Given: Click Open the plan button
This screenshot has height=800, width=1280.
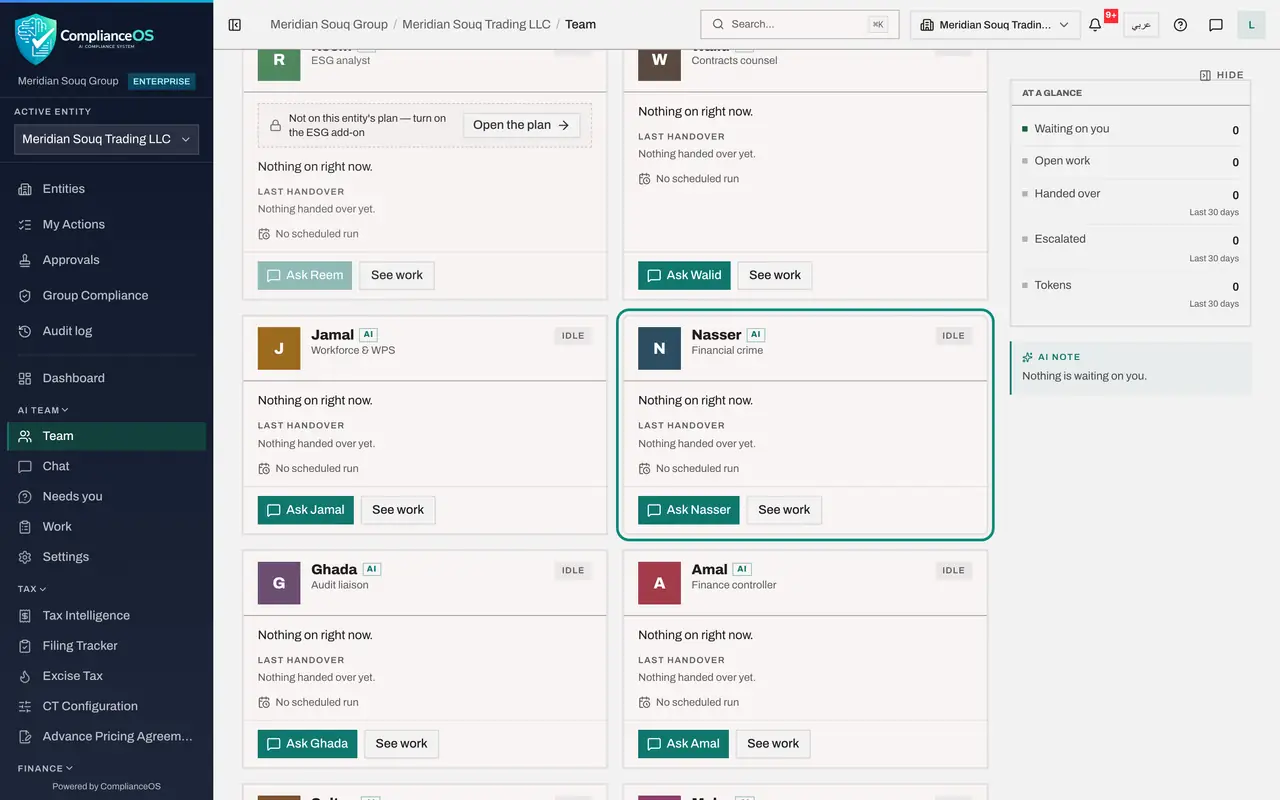Looking at the screenshot, I should coord(521,125).
